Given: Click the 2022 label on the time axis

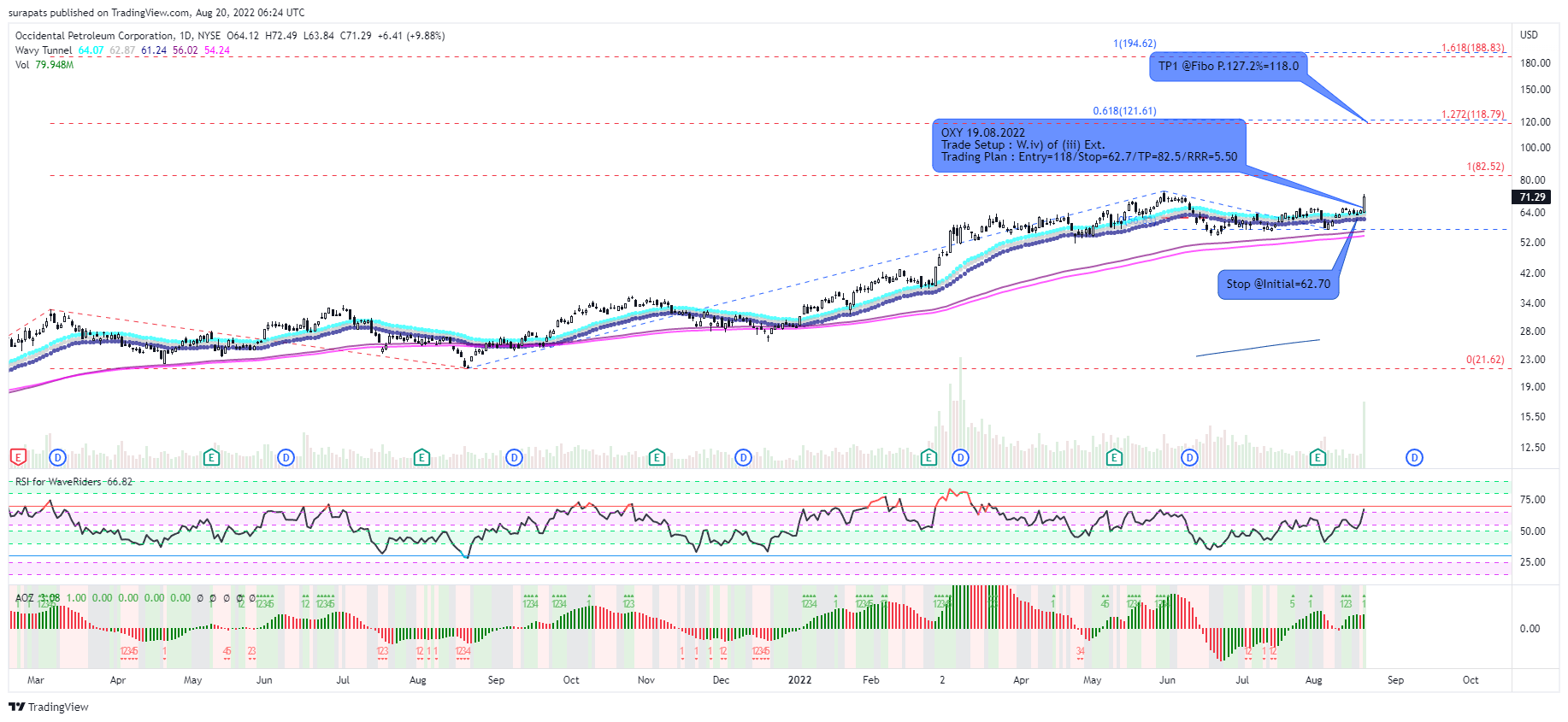Looking at the screenshot, I should tap(799, 680).
